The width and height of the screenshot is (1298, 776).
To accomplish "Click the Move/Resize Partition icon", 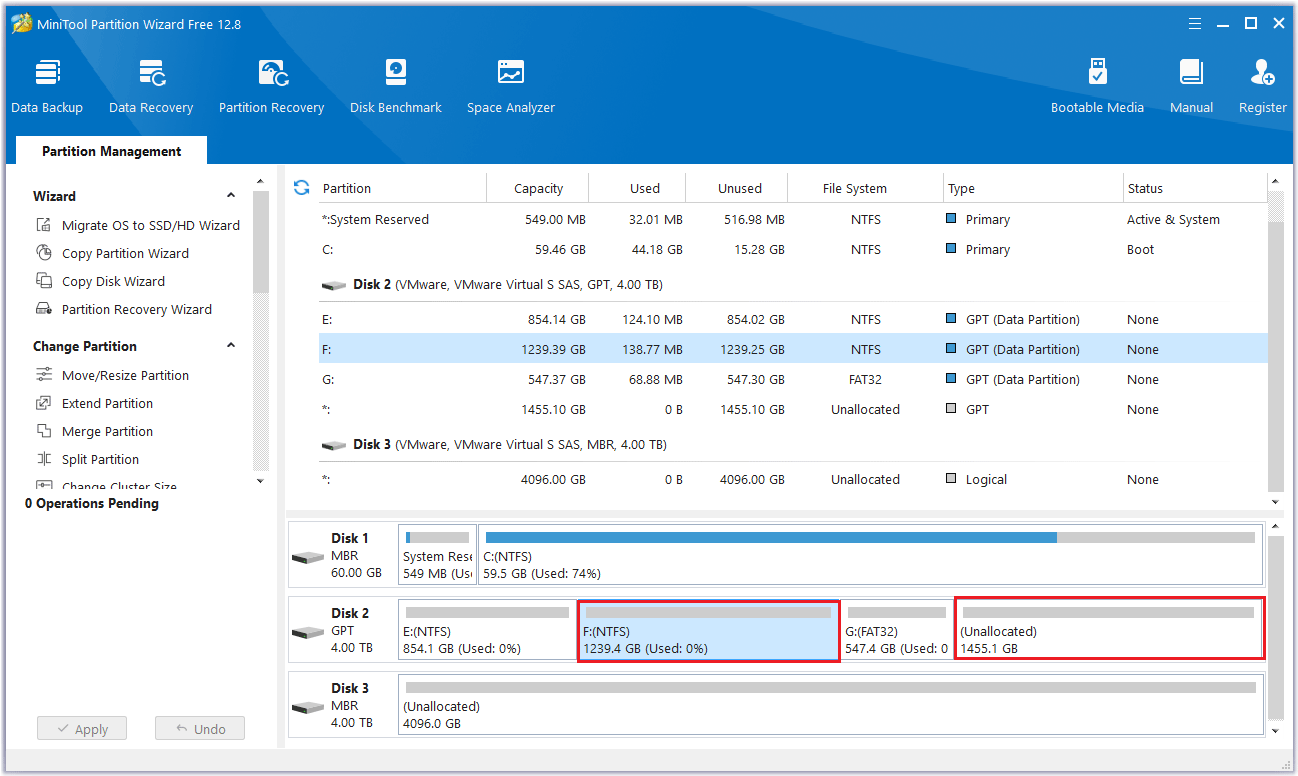I will pyautogui.click(x=44, y=375).
